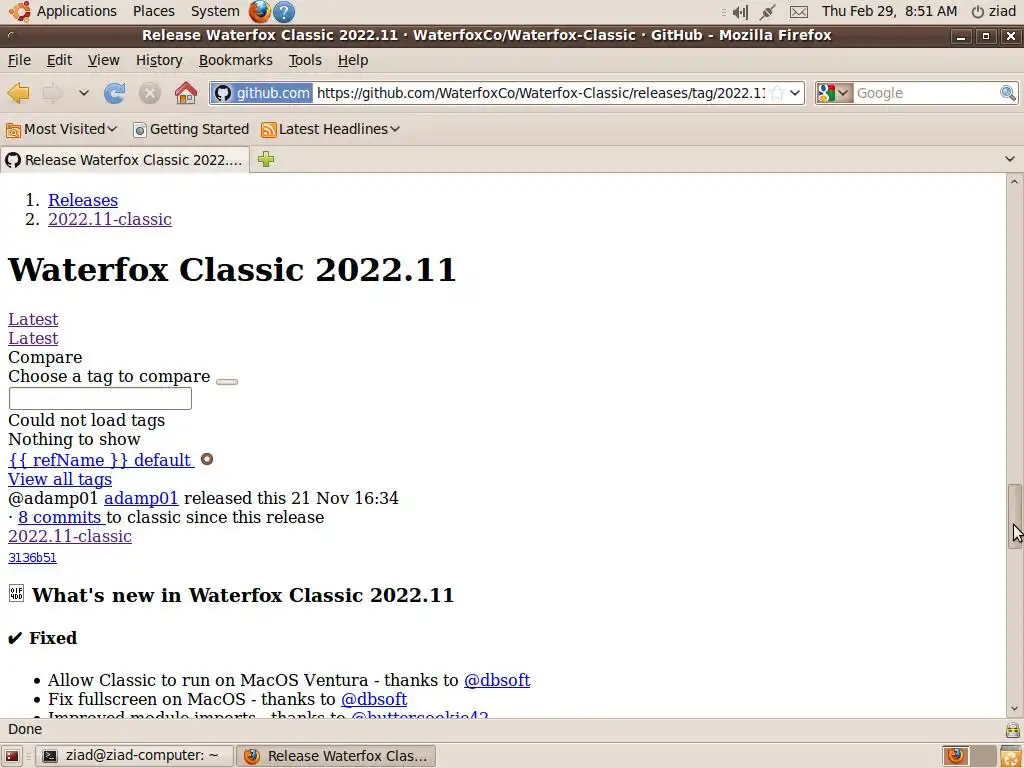Open the View all tags link
This screenshot has width=1024, height=768.
pos(60,479)
